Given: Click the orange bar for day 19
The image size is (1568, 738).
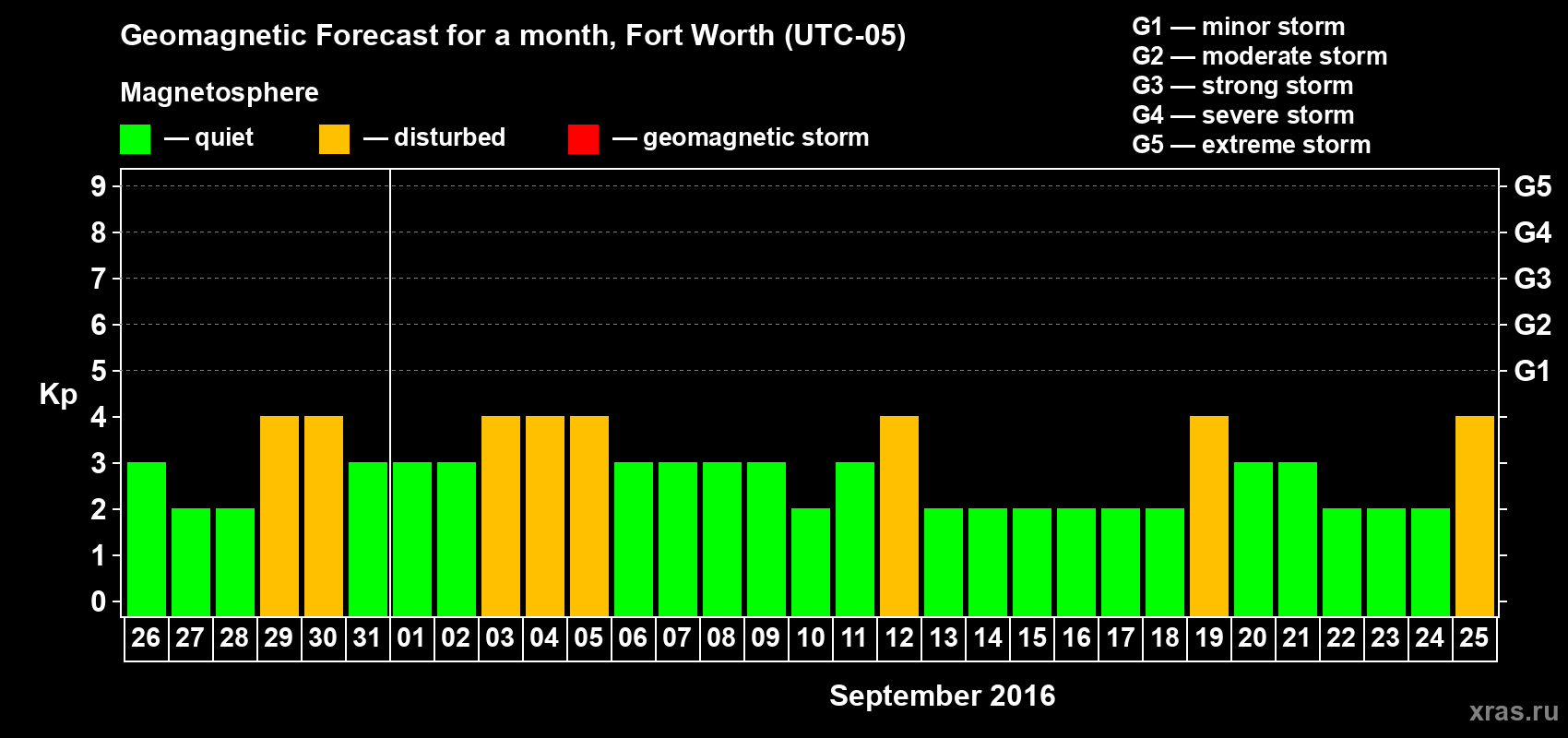Looking at the screenshot, I should [1209, 516].
